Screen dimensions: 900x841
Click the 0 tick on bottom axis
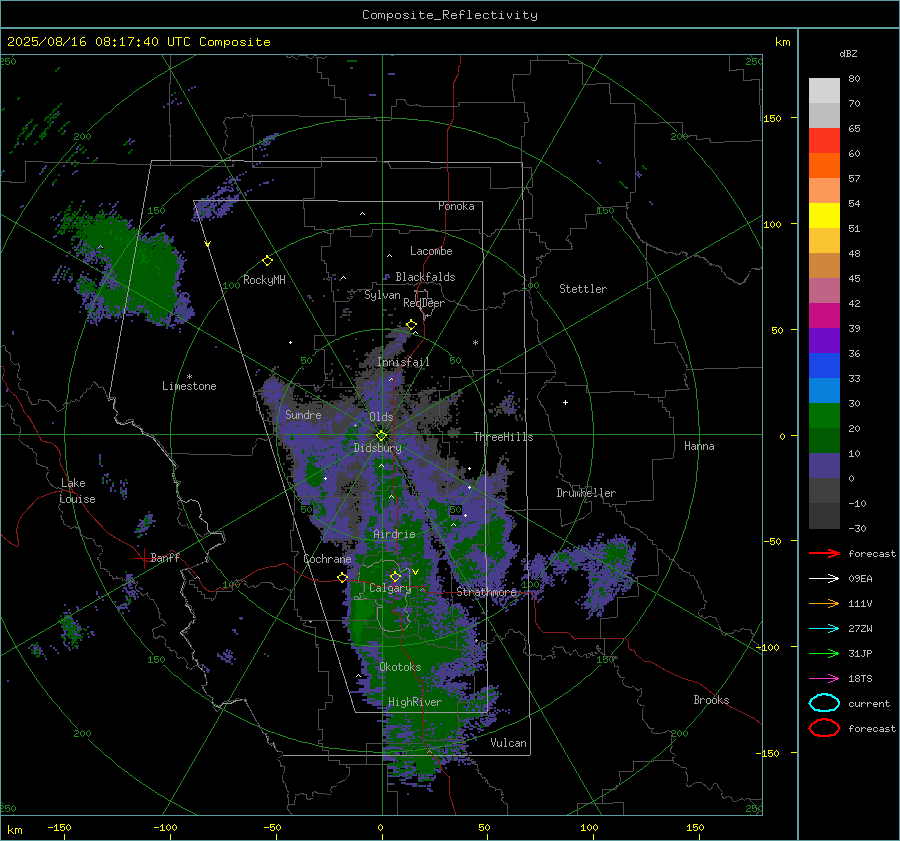click(x=380, y=827)
